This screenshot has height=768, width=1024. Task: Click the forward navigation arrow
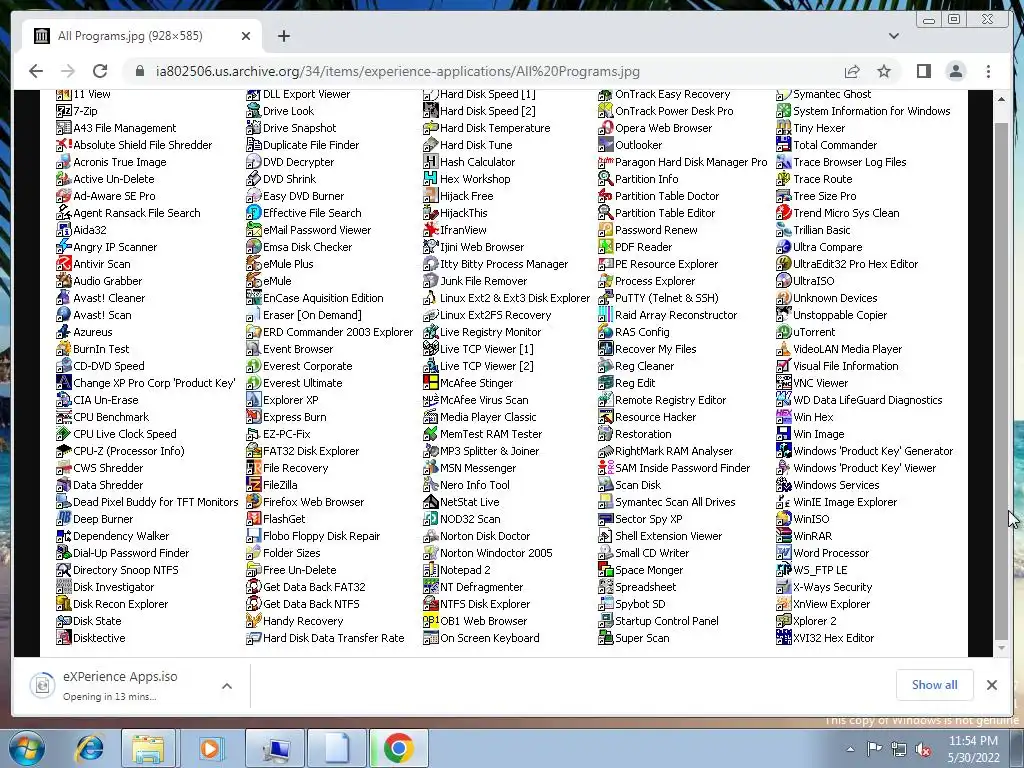[x=68, y=71]
